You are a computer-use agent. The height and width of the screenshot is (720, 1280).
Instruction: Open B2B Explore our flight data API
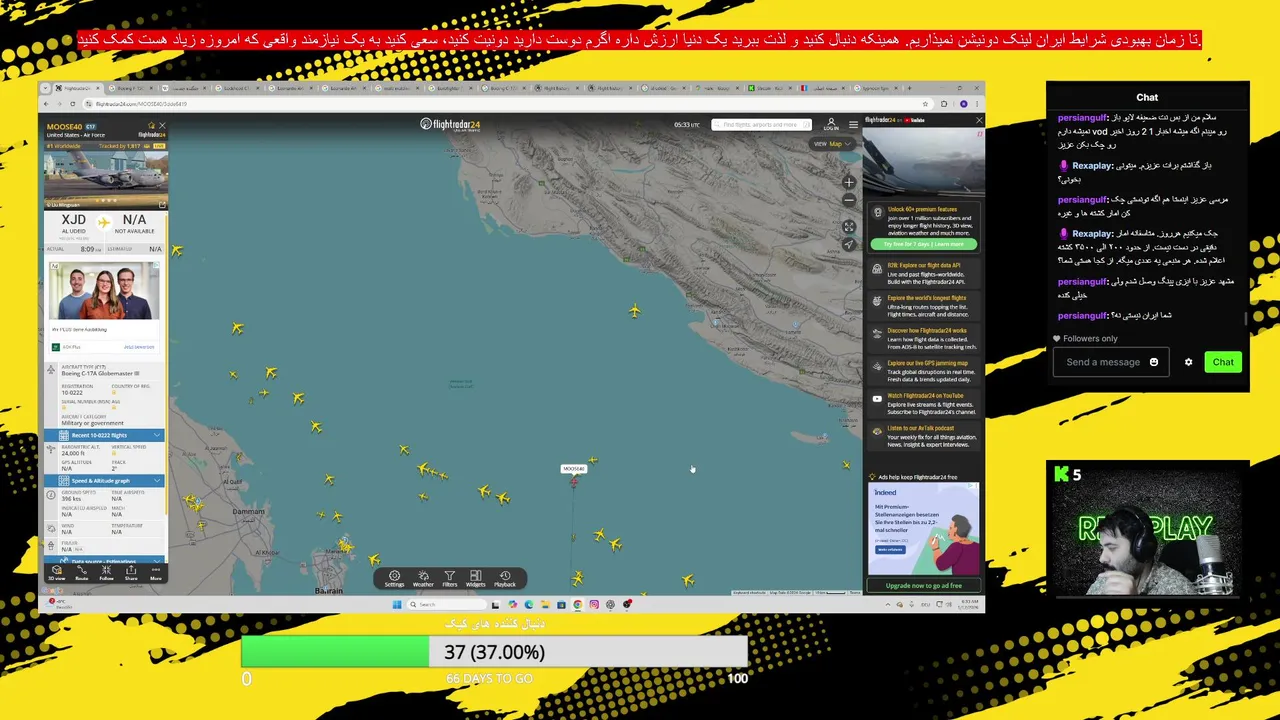click(x=923, y=273)
